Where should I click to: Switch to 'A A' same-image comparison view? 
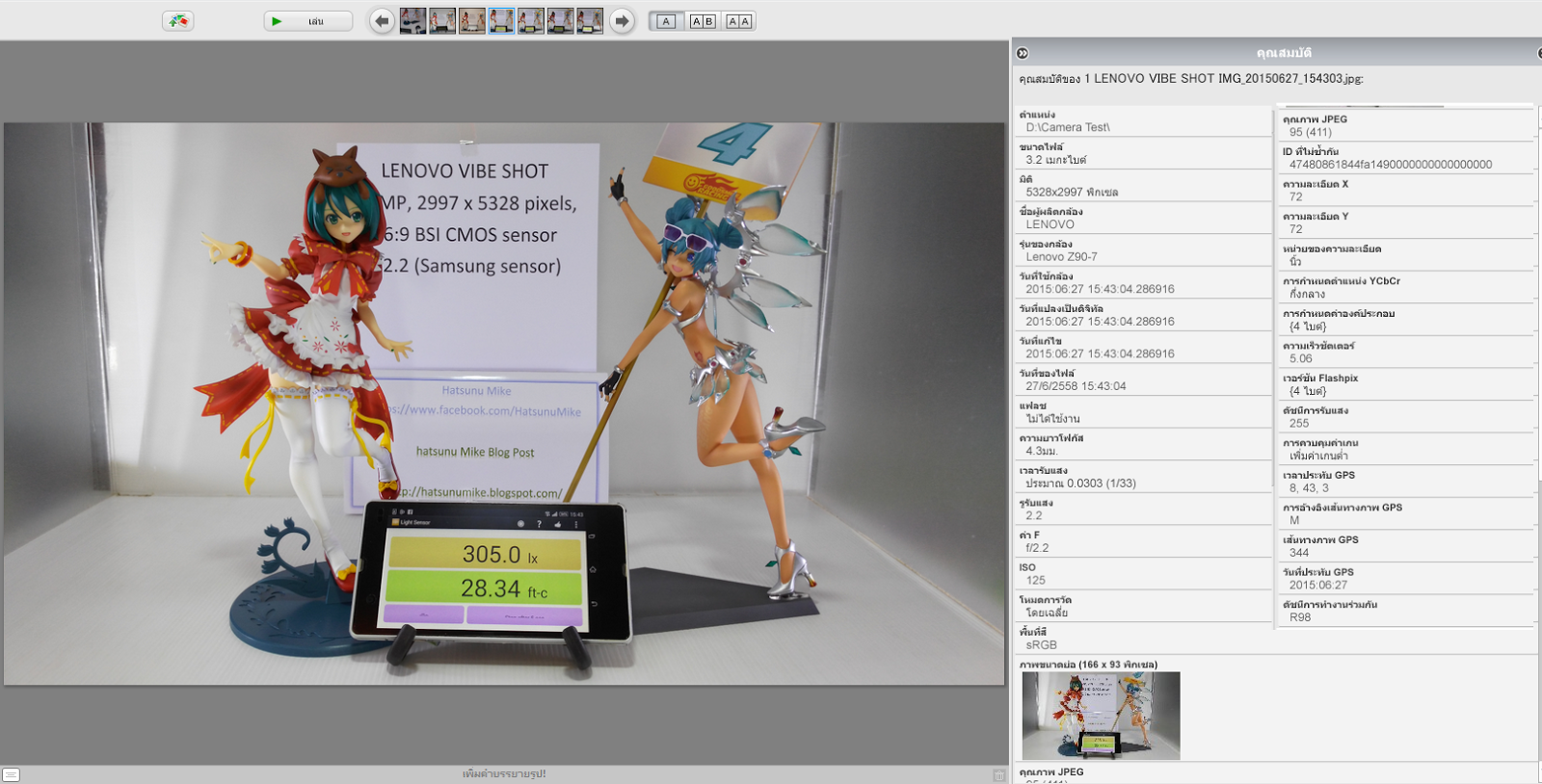738,21
